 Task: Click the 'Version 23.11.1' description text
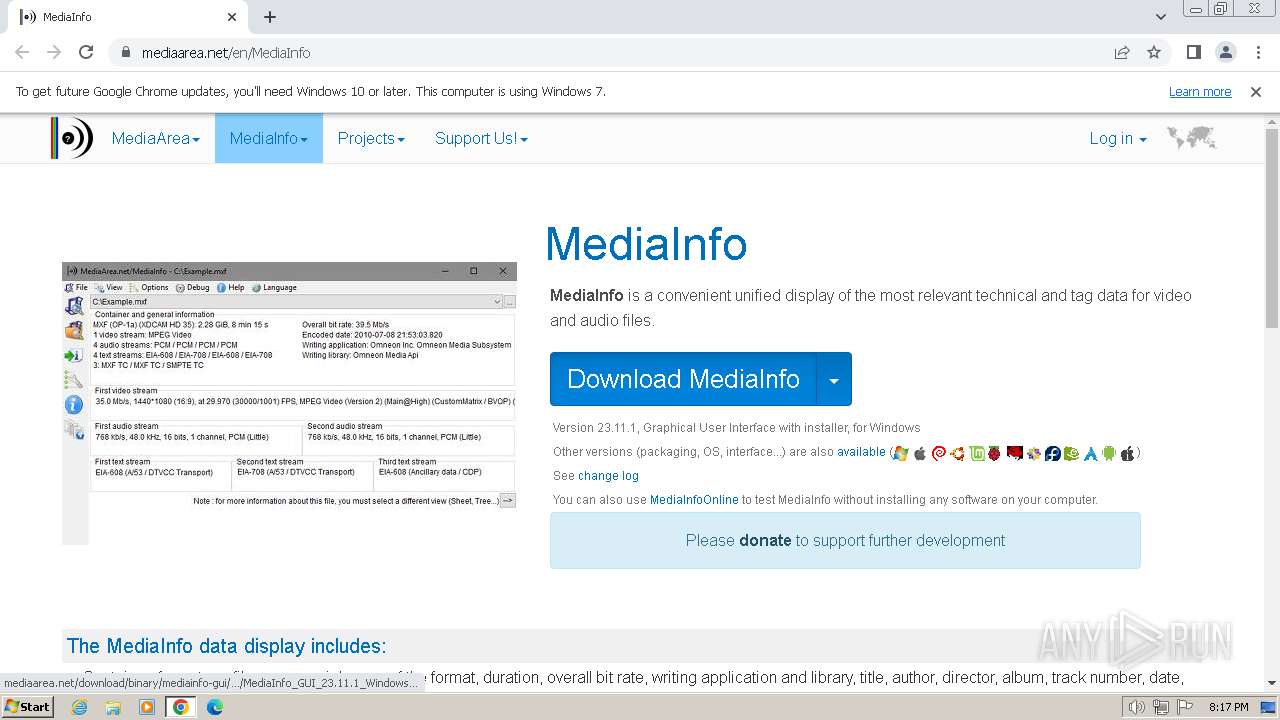[x=736, y=428]
